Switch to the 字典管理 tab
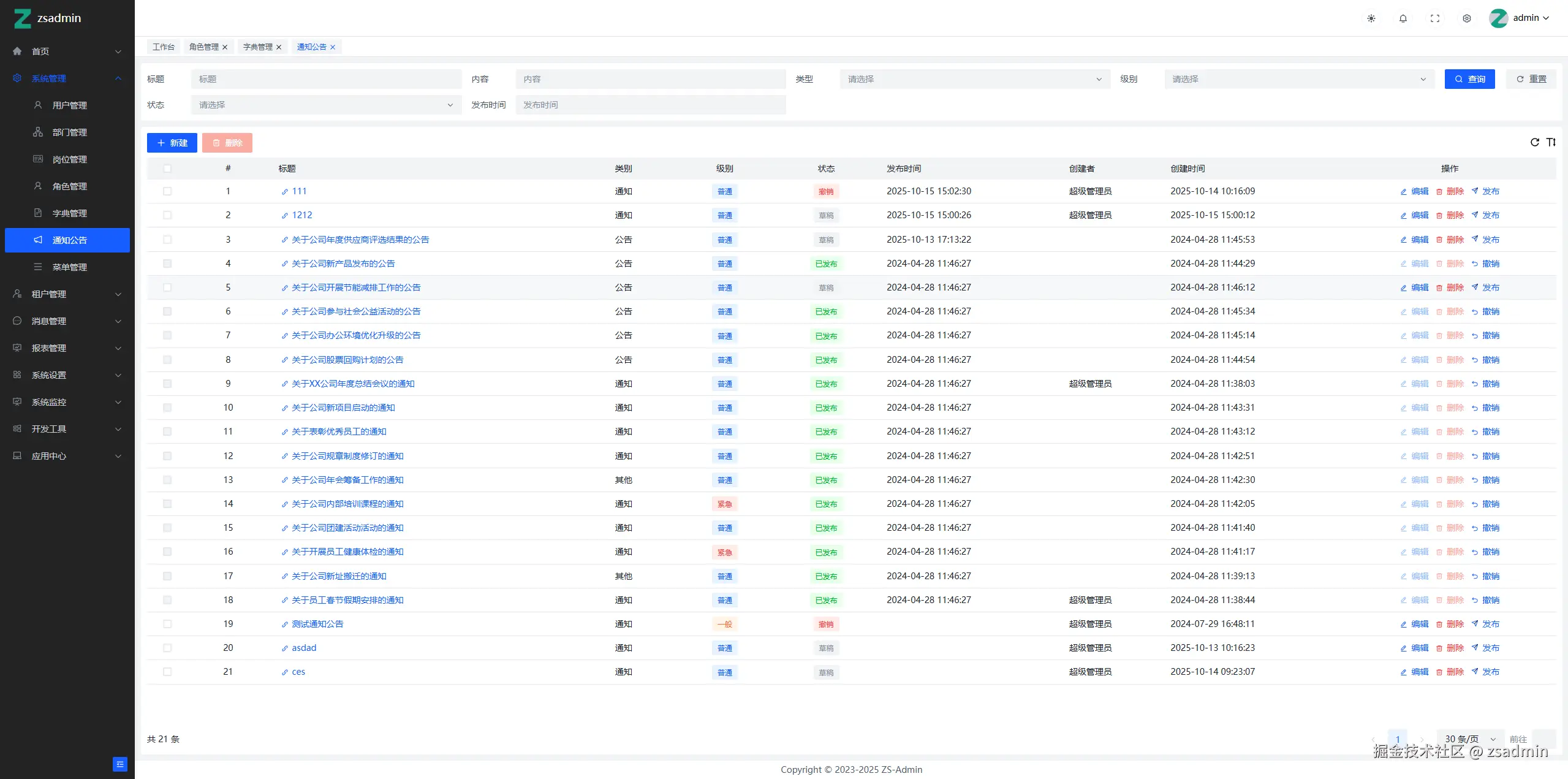The width and height of the screenshot is (1568, 779). point(257,47)
